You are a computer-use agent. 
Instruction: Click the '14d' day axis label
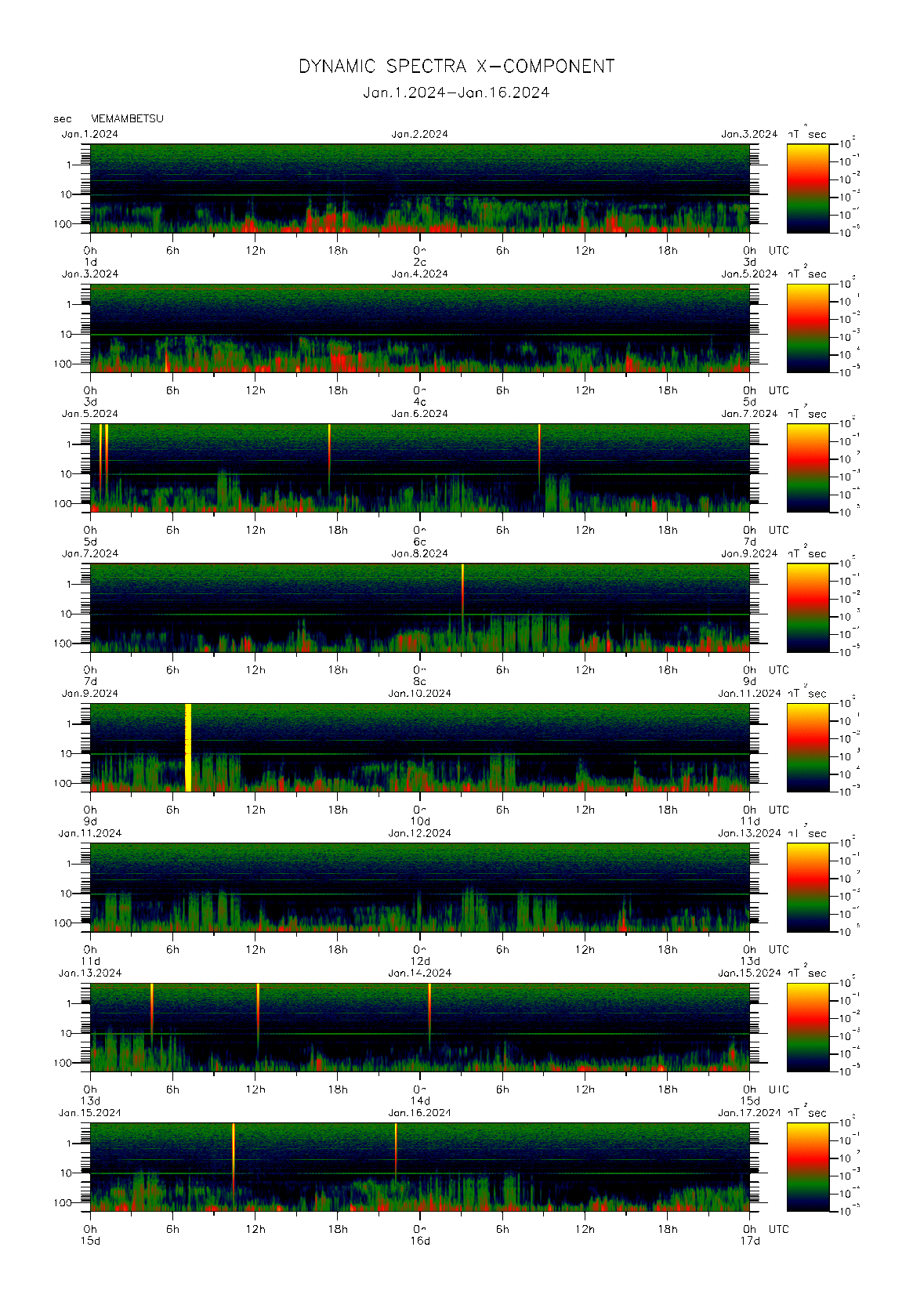pos(420,1101)
